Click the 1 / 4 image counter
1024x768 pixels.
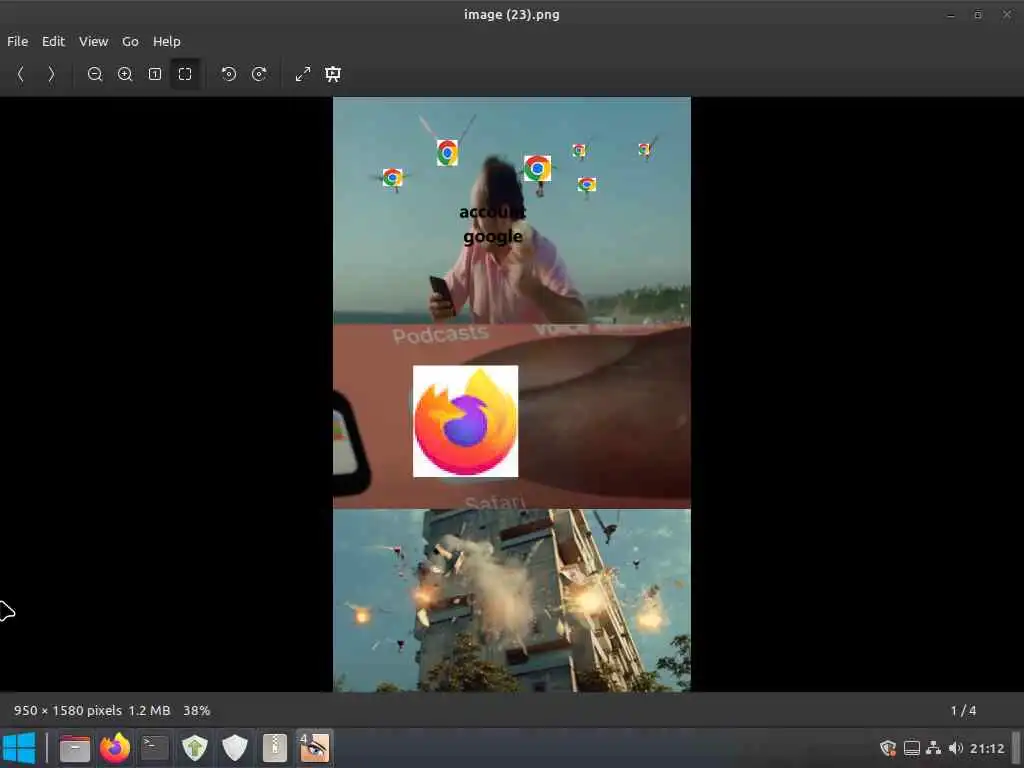[x=963, y=711]
